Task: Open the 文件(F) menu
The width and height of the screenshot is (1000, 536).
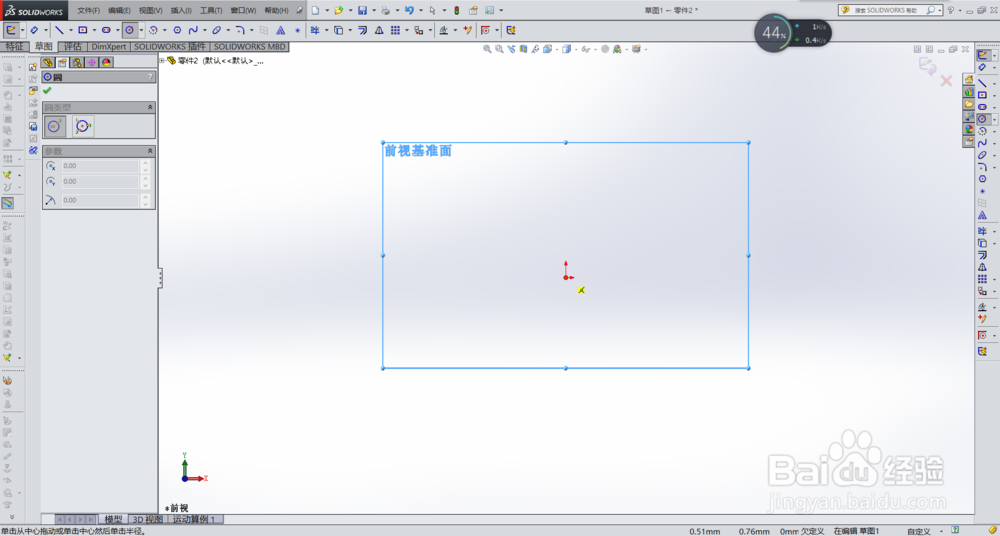Action: 89,10
